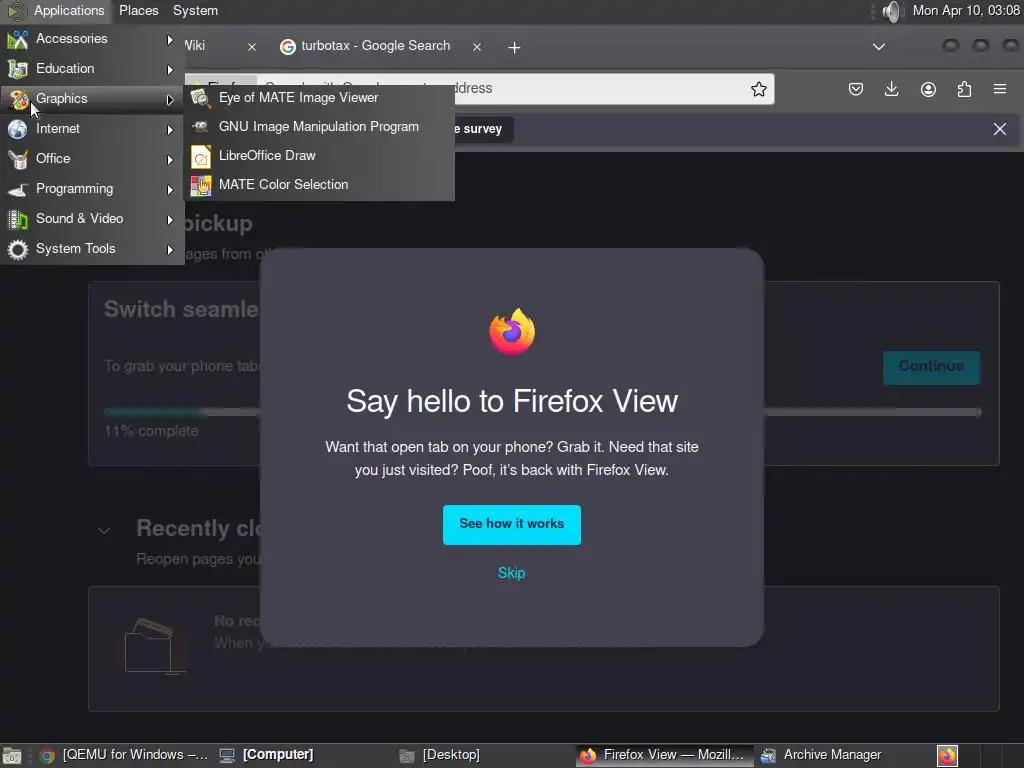Open the Programming category

92,189
